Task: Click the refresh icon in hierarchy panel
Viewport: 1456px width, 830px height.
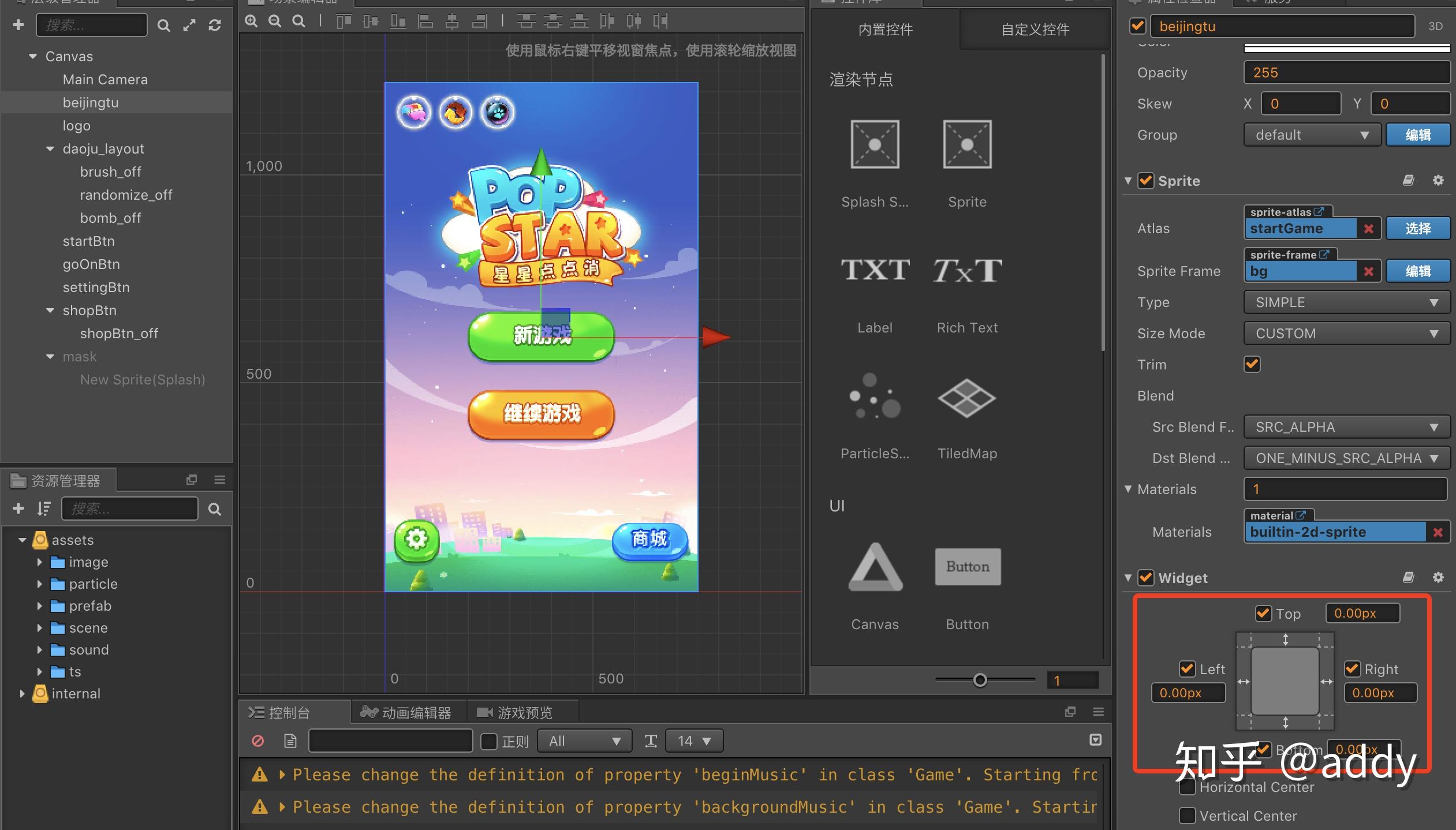Action: pyautogui.click(x=215, y=25)
